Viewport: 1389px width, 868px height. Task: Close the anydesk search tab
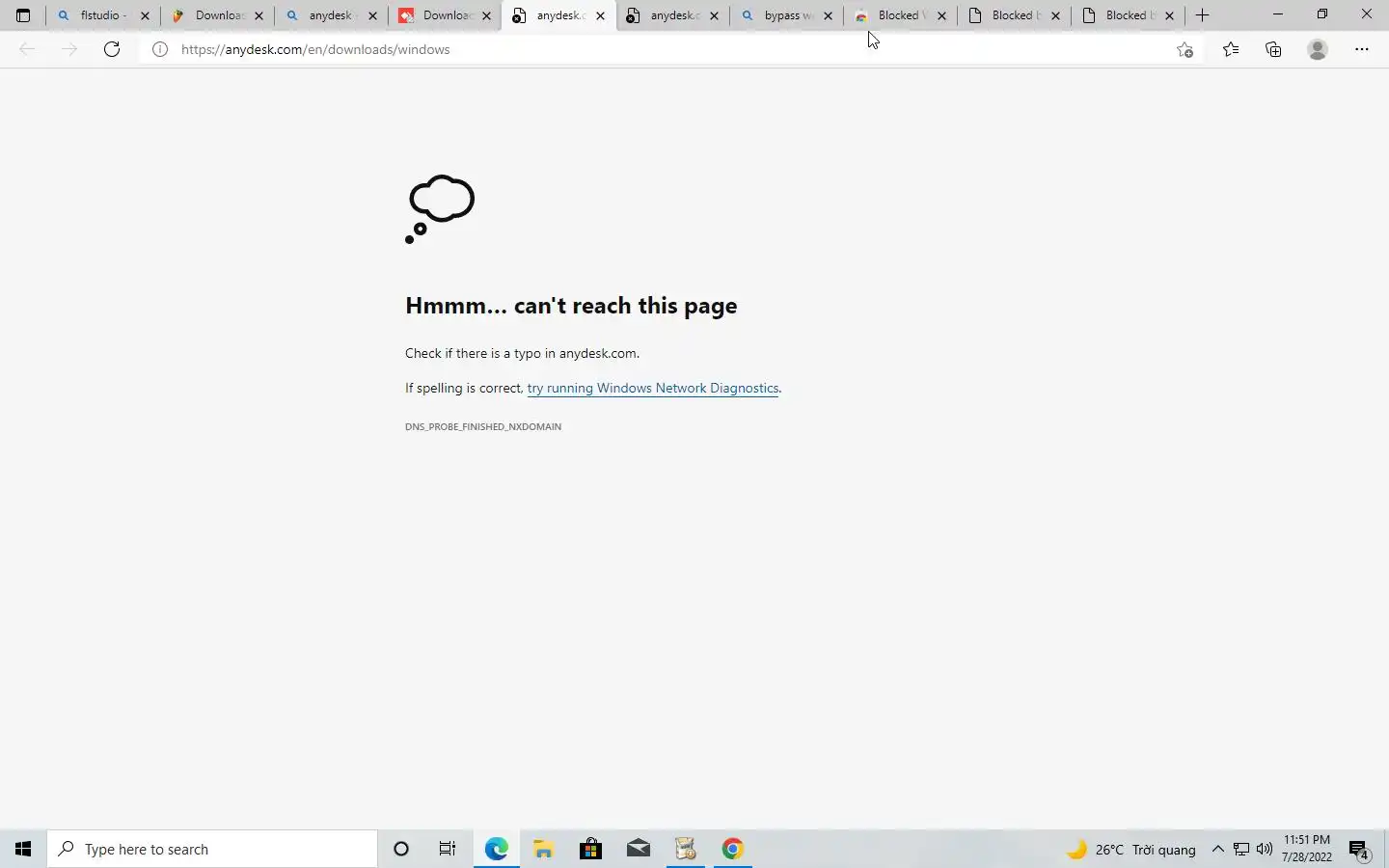tap(372, 15)
